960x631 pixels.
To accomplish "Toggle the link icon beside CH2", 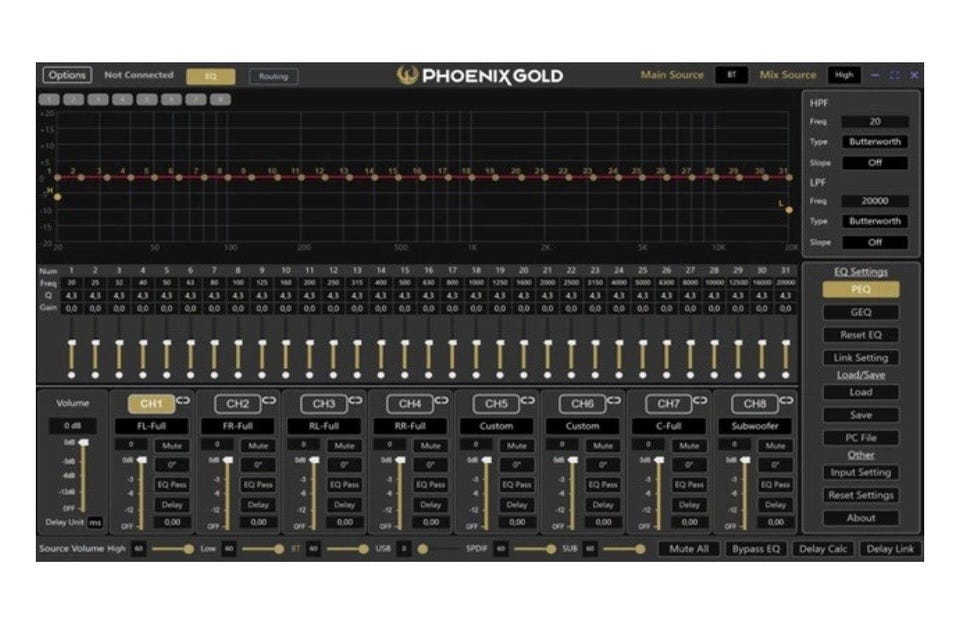I will point(269,401).
